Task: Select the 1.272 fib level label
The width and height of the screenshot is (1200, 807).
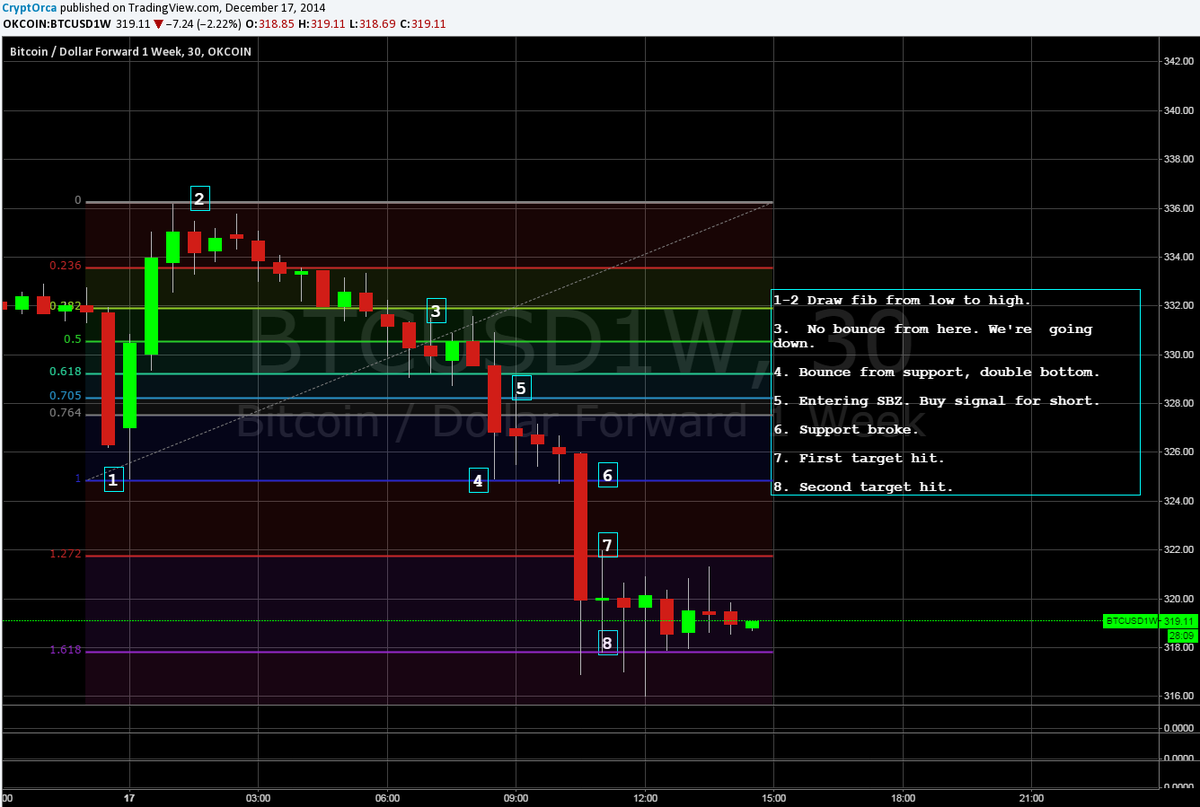Action: coord(66,554)
